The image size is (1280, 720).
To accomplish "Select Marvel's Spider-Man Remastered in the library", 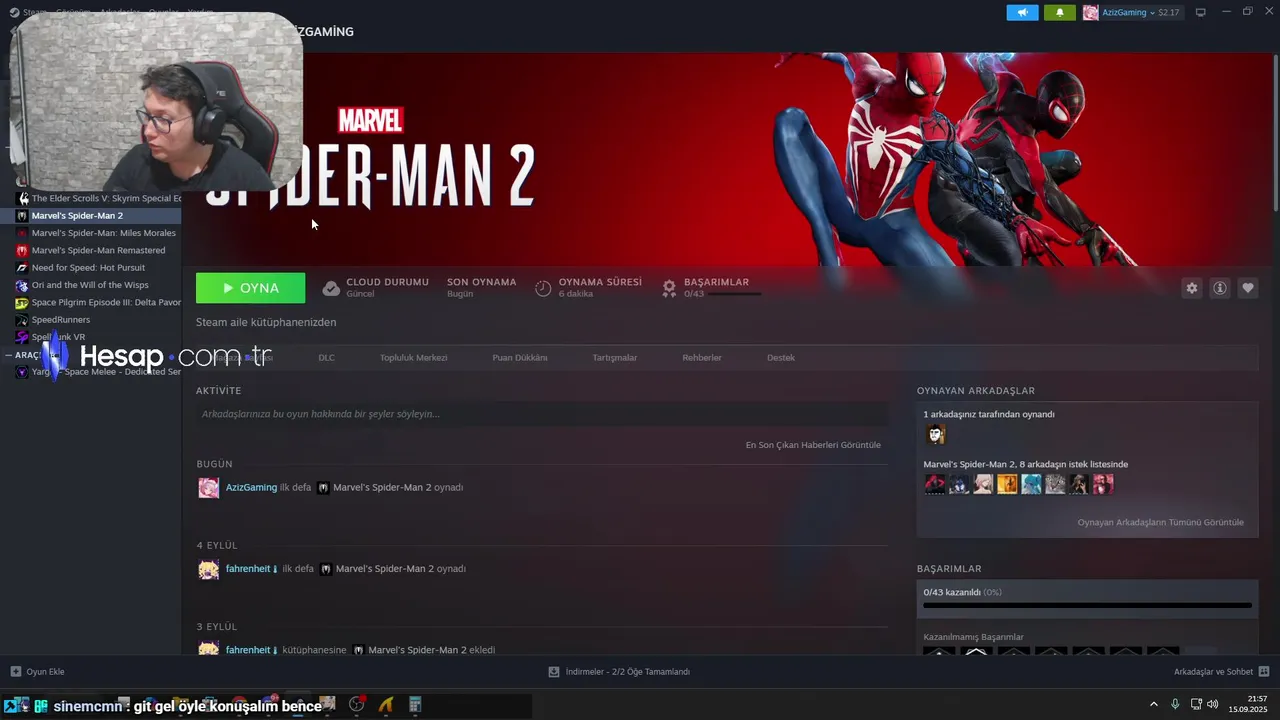I will (98, 250).
